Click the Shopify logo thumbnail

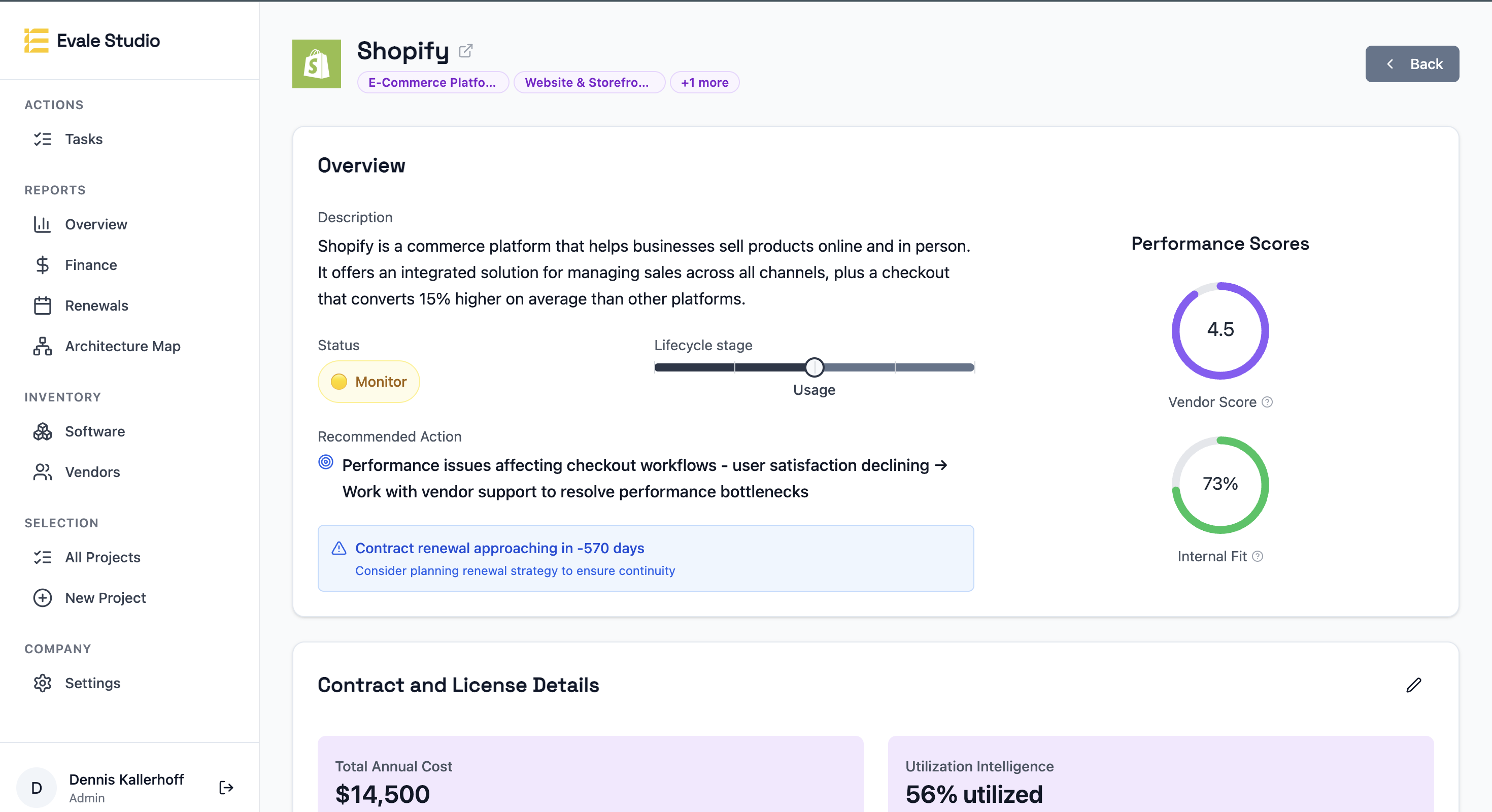(x=316, y=64)
